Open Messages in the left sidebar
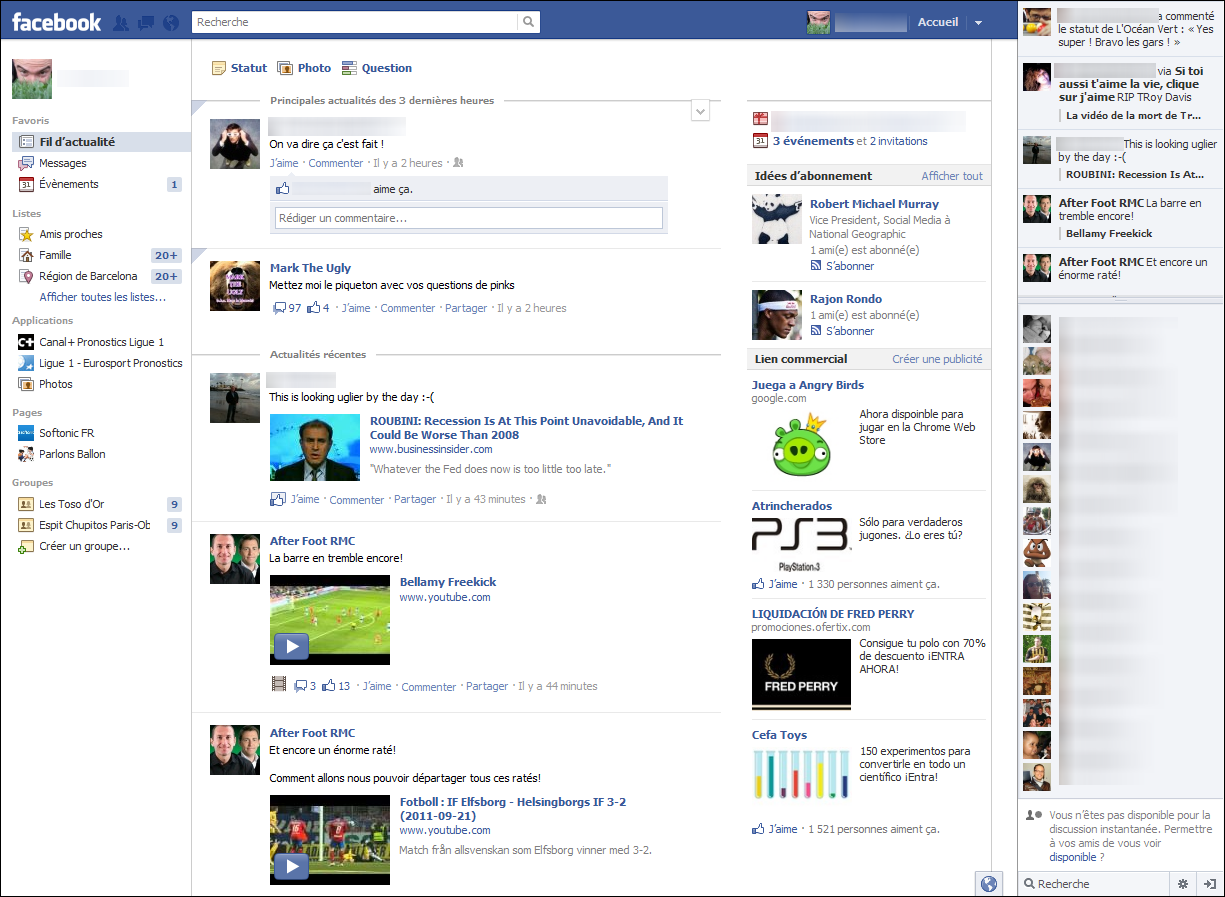 tap(62, 163)
